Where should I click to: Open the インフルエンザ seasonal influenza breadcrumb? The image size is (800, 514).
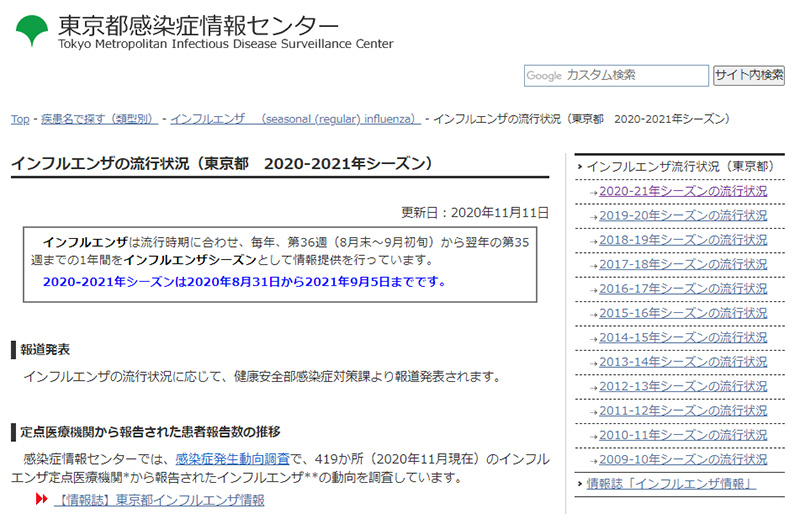[295, 119]
